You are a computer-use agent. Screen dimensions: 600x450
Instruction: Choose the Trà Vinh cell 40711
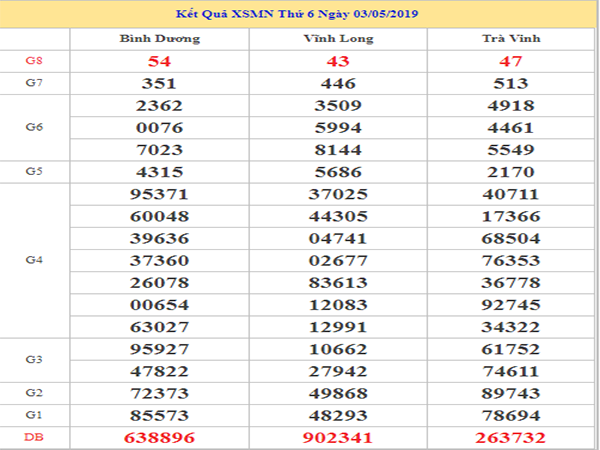[511, 194]
